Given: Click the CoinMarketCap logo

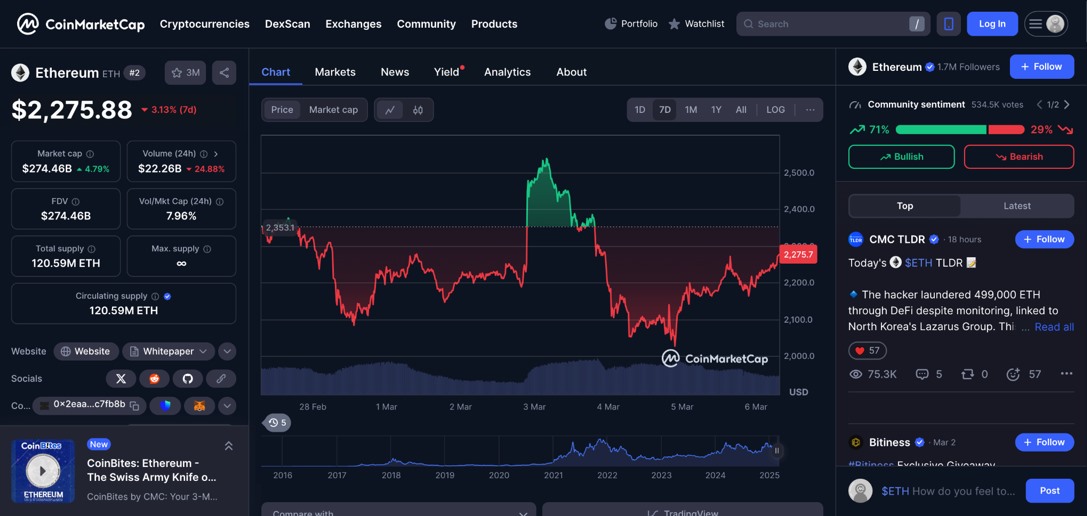Looking at the screenshot, I should pyautogui.click(x=81, y=24).
